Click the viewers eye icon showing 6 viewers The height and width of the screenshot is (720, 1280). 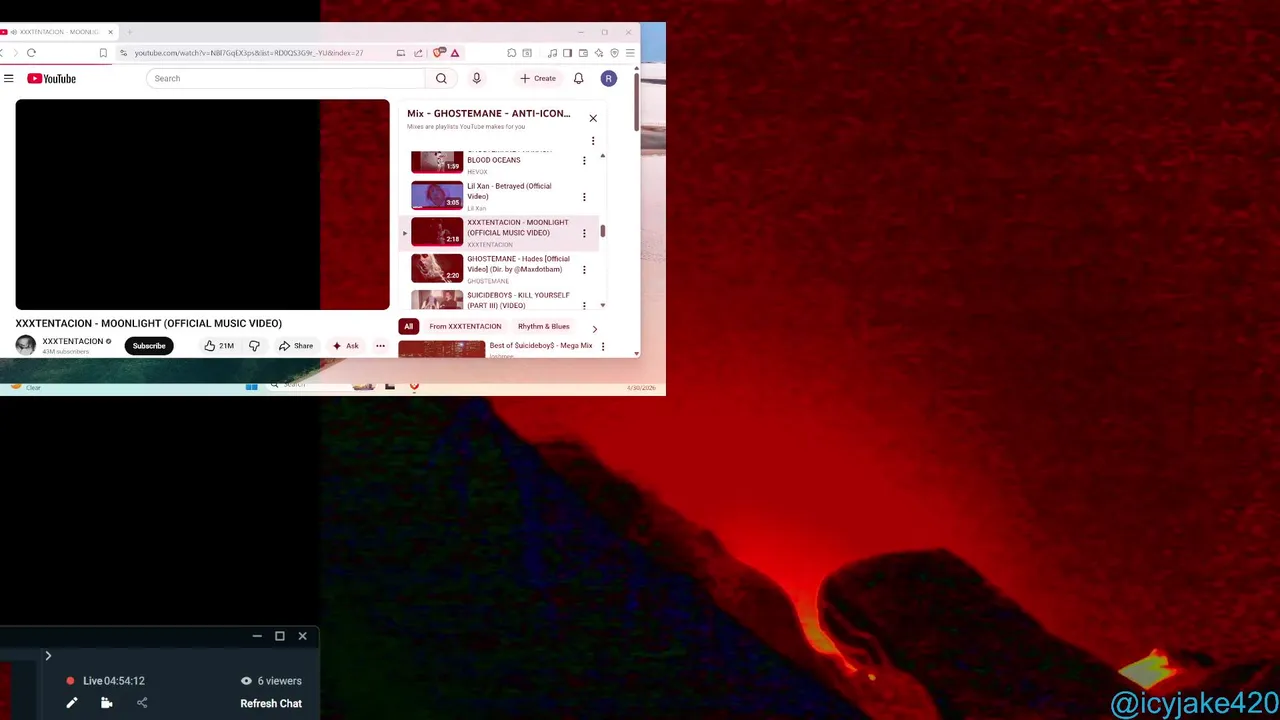pos(246,681)
